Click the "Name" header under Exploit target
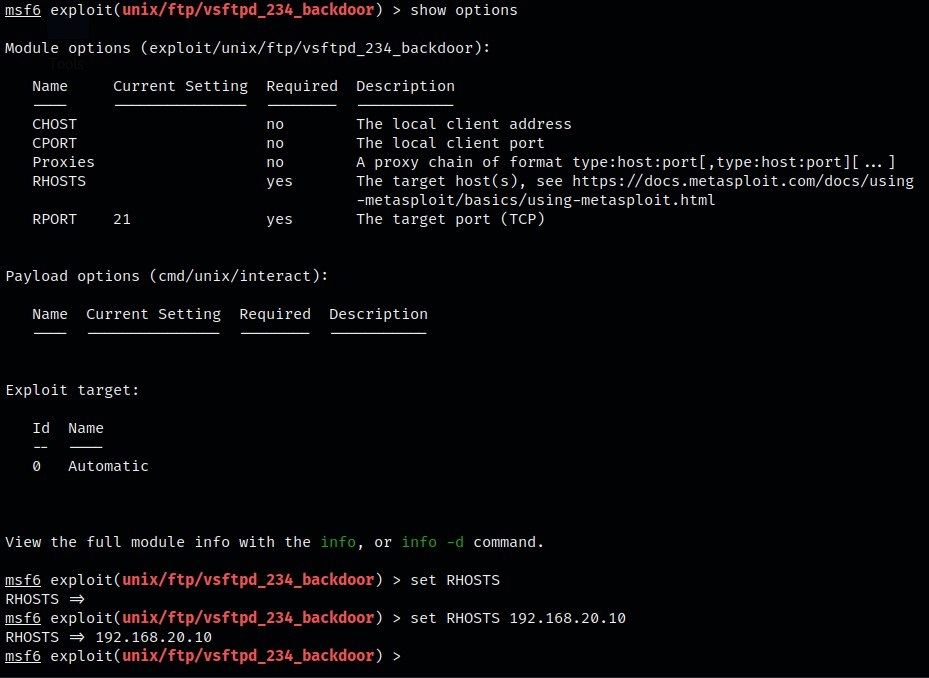The image size is (929, 678). [x=86, y=428]
